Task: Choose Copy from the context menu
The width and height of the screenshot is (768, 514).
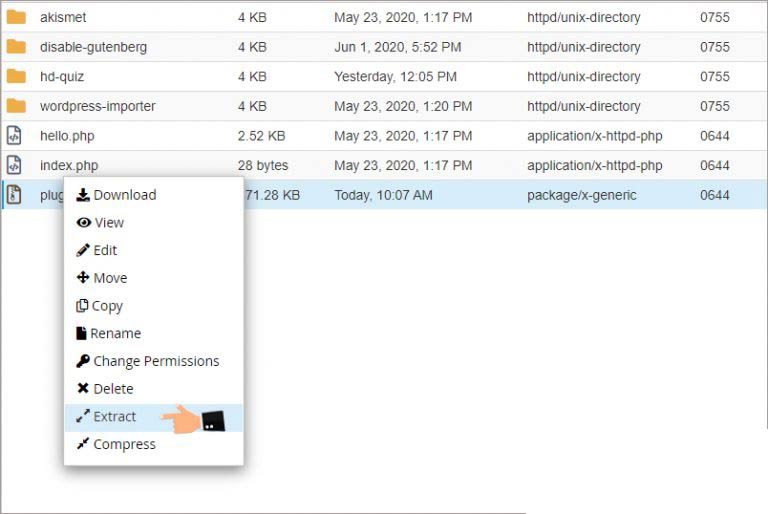Action: [153, 306]
